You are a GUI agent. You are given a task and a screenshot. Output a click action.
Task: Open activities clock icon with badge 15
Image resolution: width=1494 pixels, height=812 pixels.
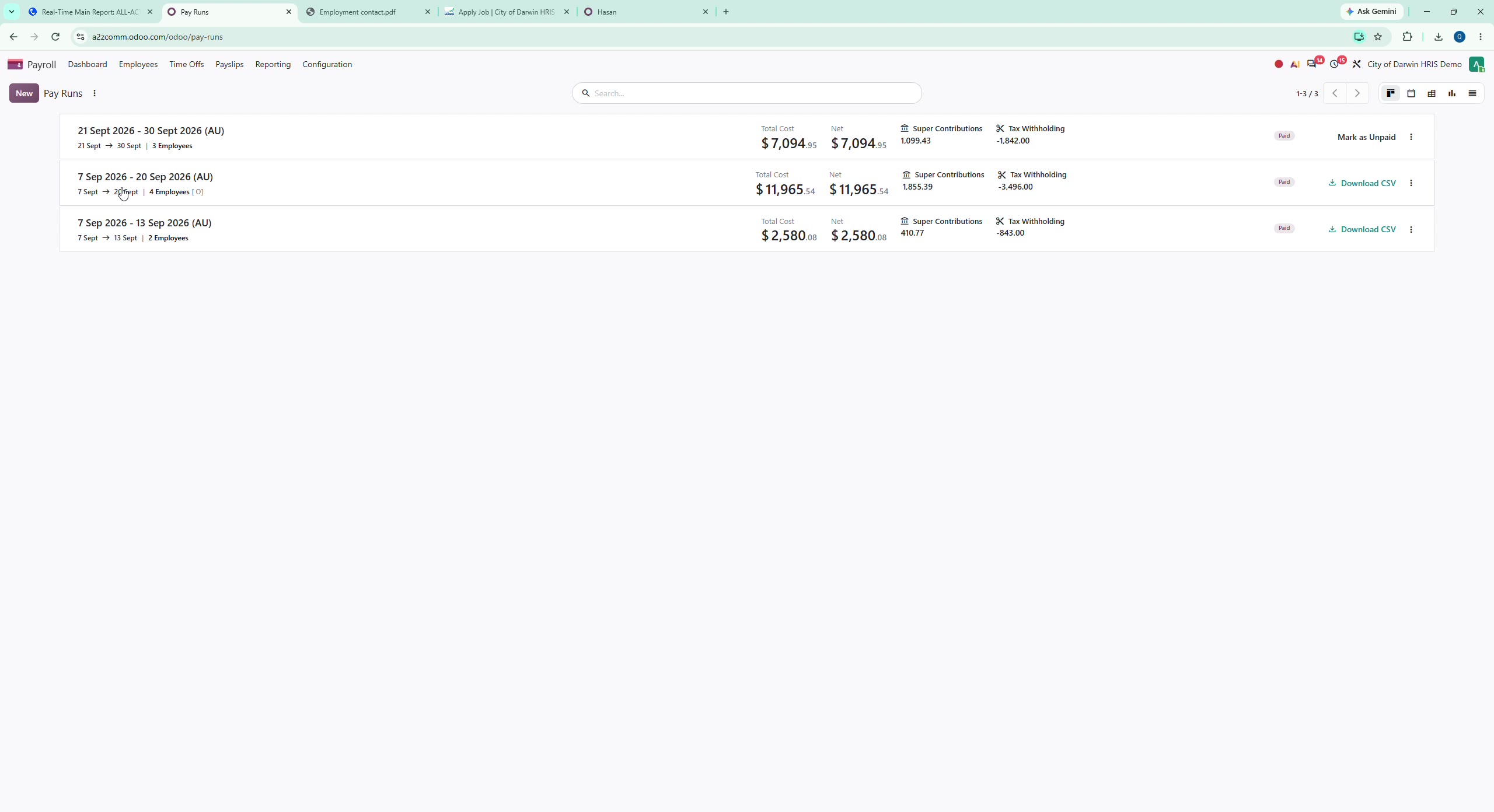1334,64
